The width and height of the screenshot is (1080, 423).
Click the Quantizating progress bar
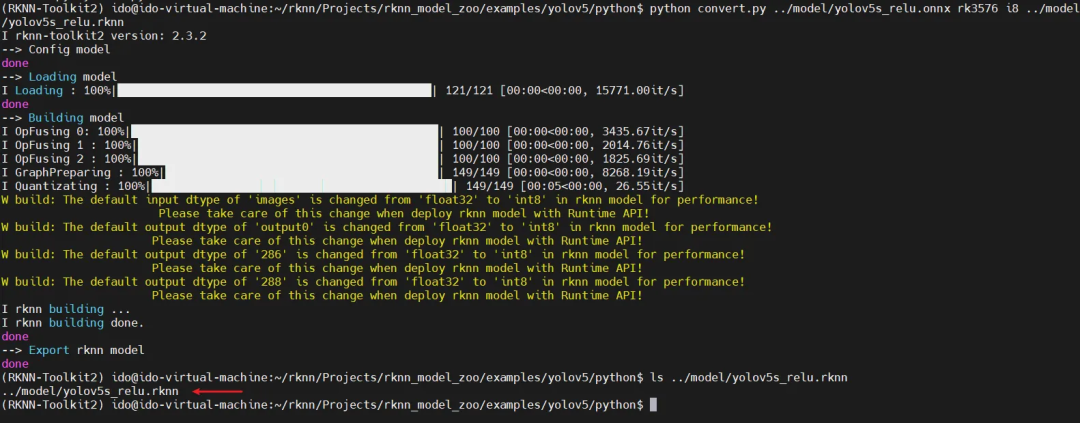(302, 187)
